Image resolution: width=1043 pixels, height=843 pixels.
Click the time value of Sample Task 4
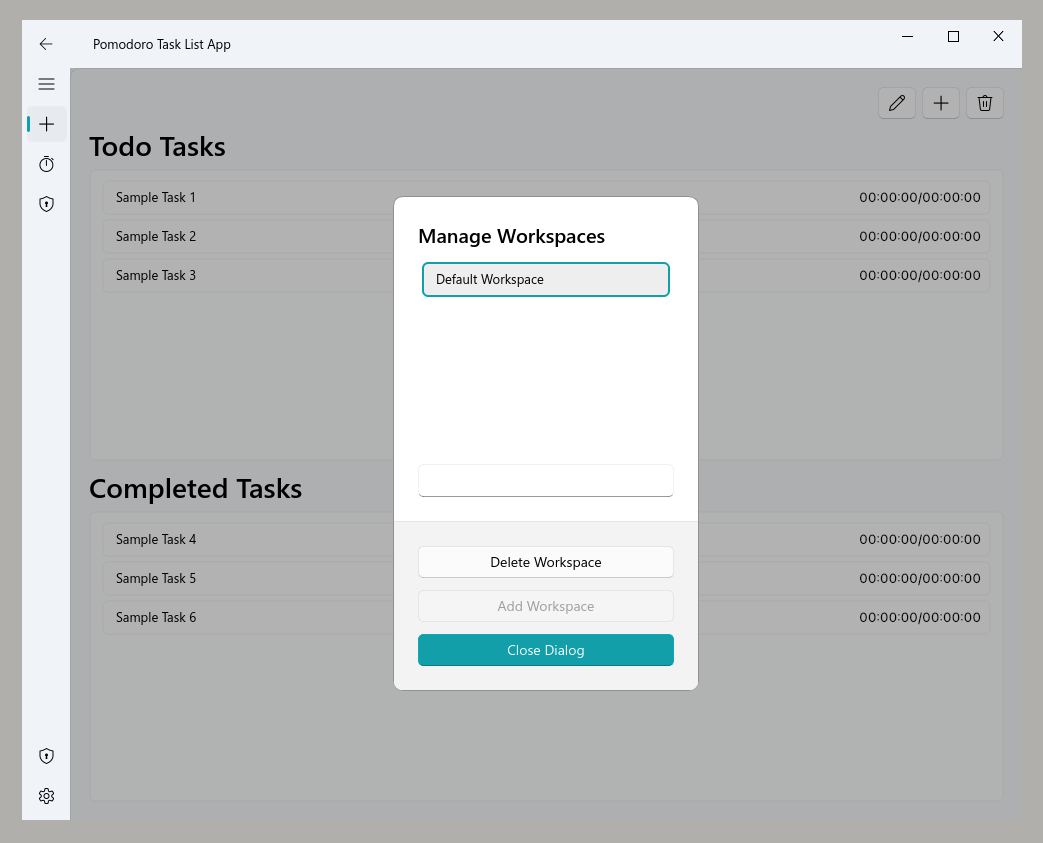pos(919,540)
